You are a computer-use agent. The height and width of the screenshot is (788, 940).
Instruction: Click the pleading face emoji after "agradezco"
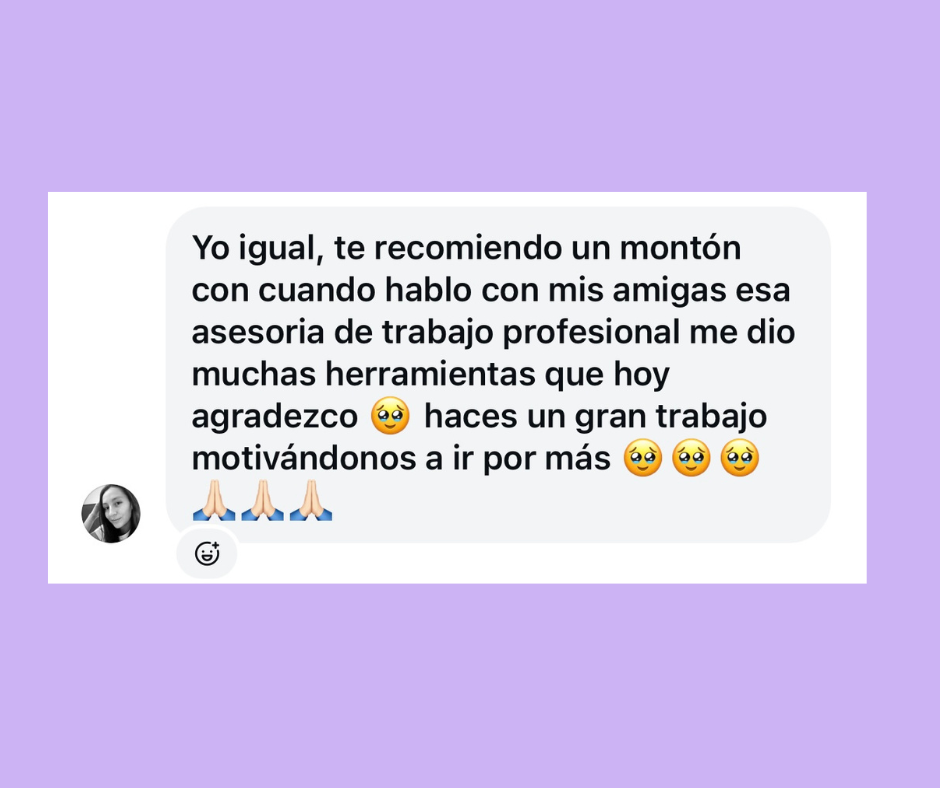click(390, 416)
